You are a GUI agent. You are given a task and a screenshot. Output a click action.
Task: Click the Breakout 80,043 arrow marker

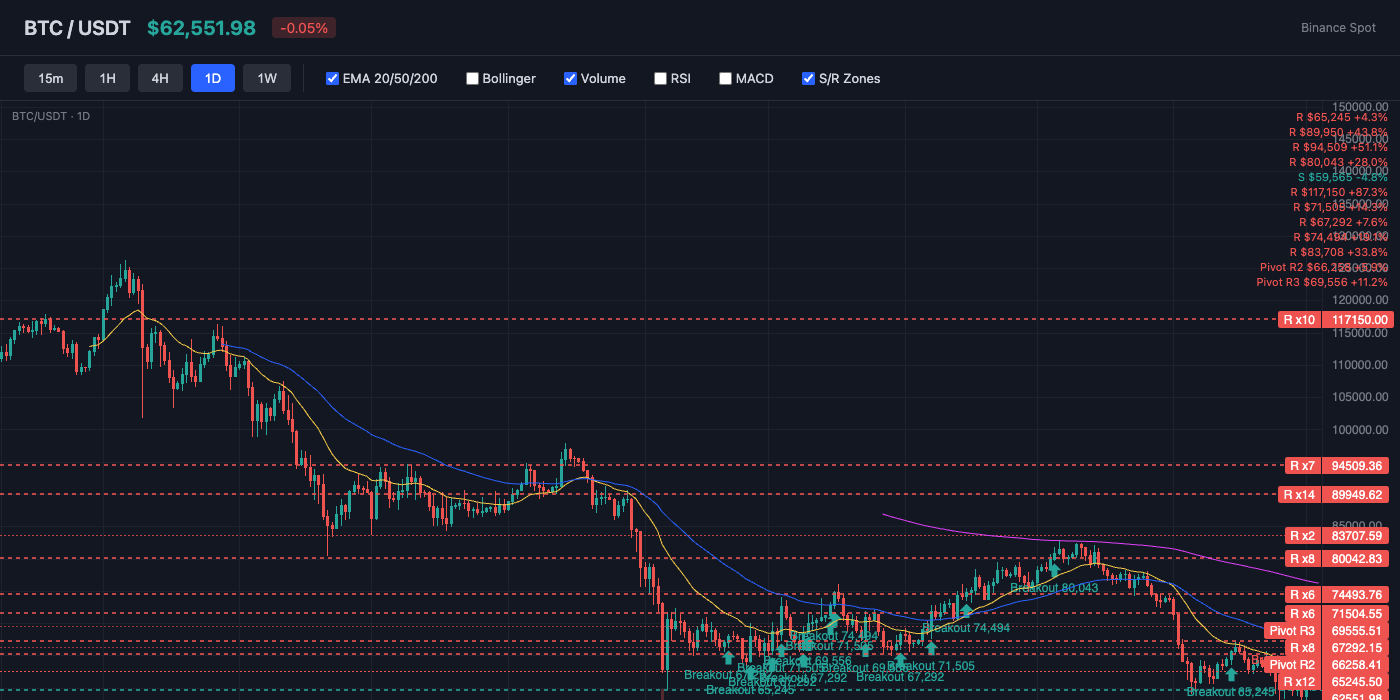click(1053, 570)
